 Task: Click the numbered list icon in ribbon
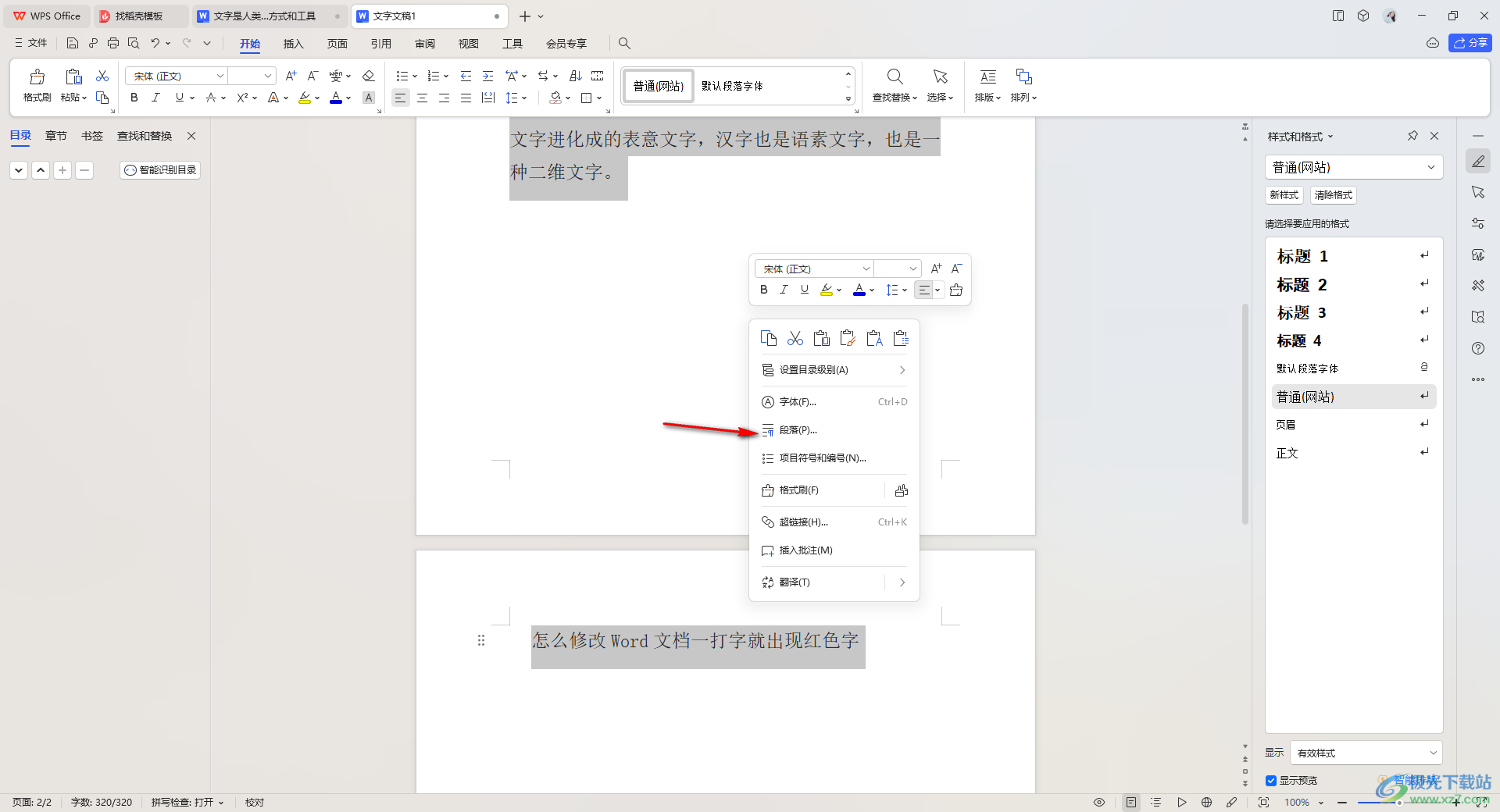(x=434, y=76)
